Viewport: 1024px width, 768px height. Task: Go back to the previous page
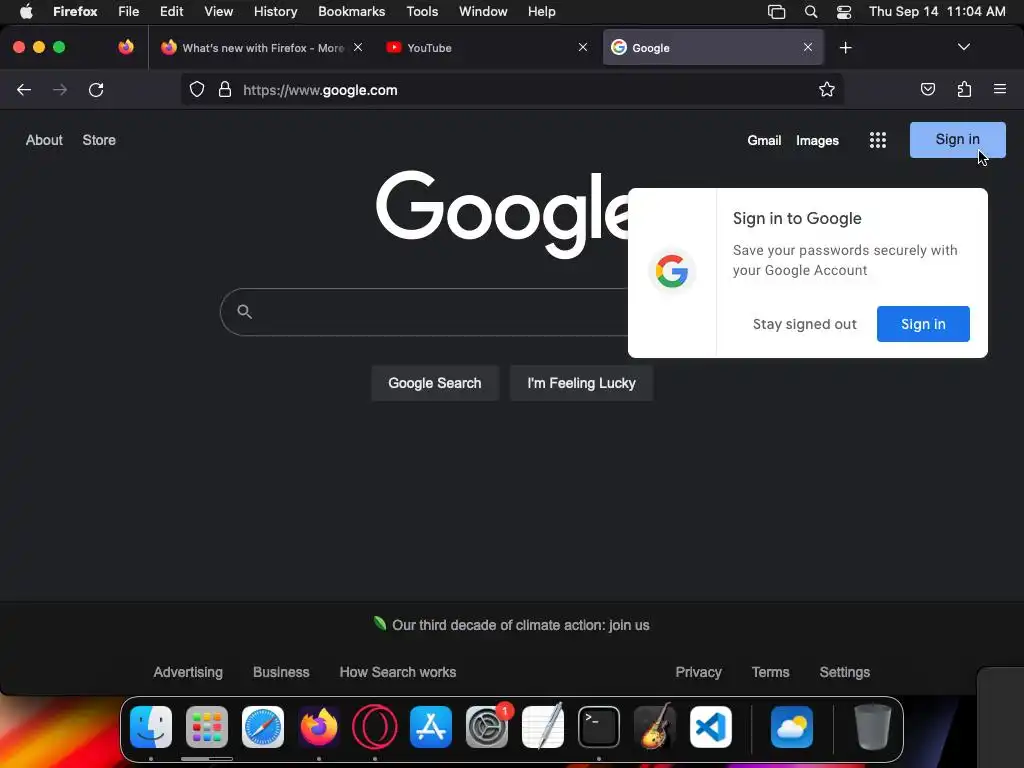click(24, 89)
